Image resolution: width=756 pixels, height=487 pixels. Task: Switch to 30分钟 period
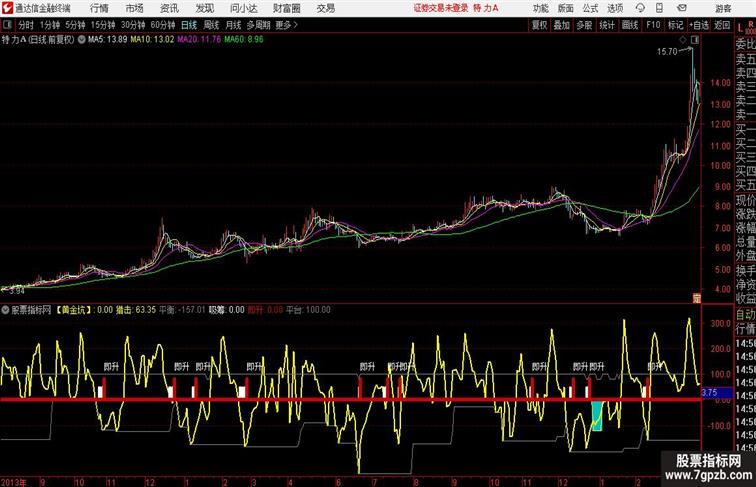[133, 25]
